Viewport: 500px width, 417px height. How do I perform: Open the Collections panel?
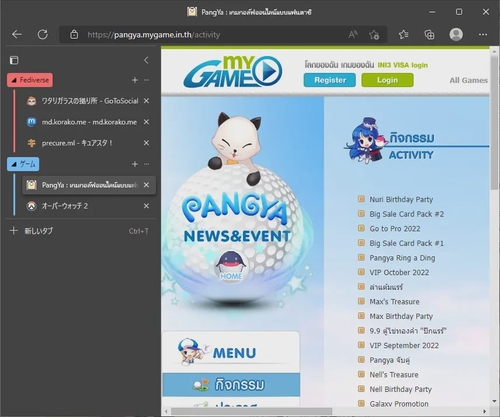(429, 34)
